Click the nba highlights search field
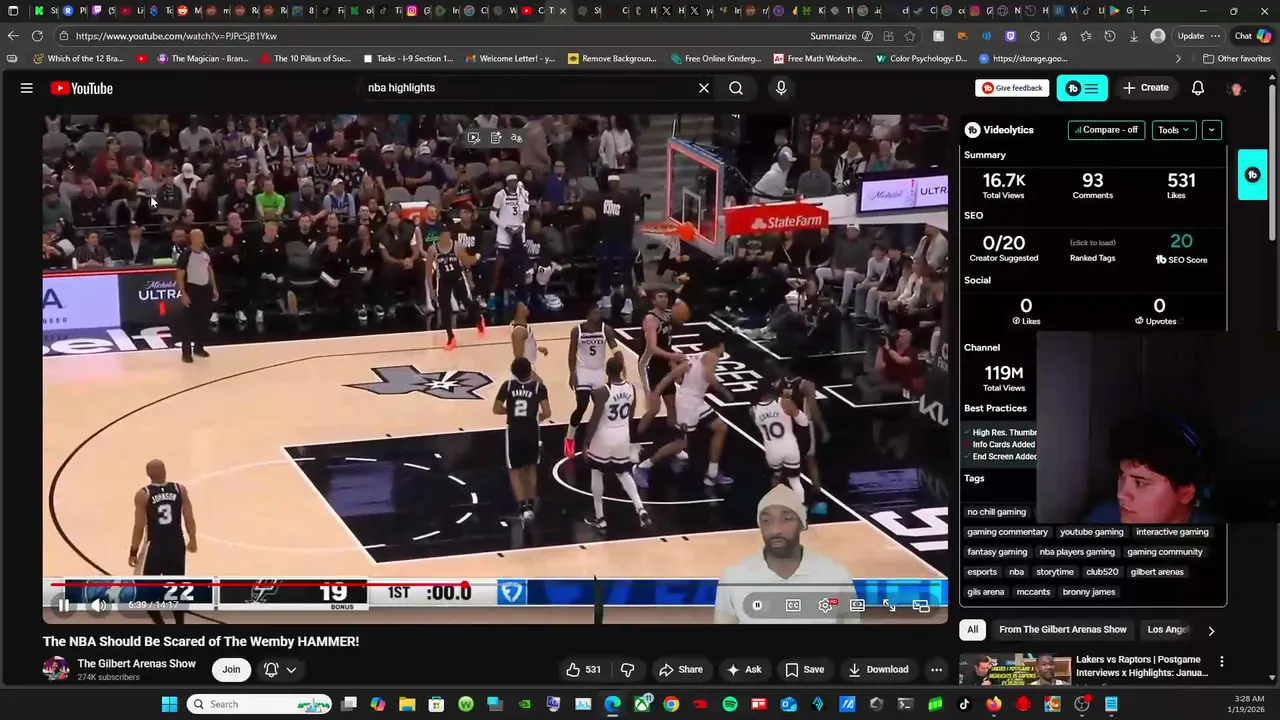The image size is (1280, 720). coord(528,88)
